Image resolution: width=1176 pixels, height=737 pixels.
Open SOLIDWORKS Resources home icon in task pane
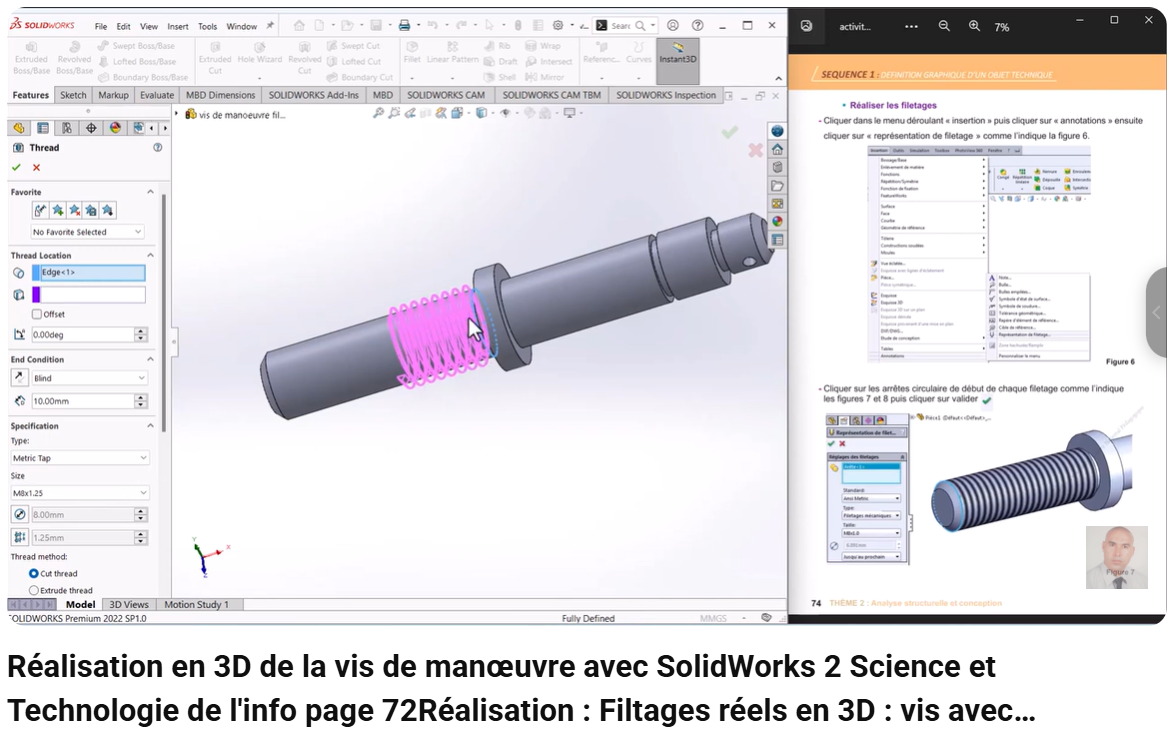click(x=777, y=149)
